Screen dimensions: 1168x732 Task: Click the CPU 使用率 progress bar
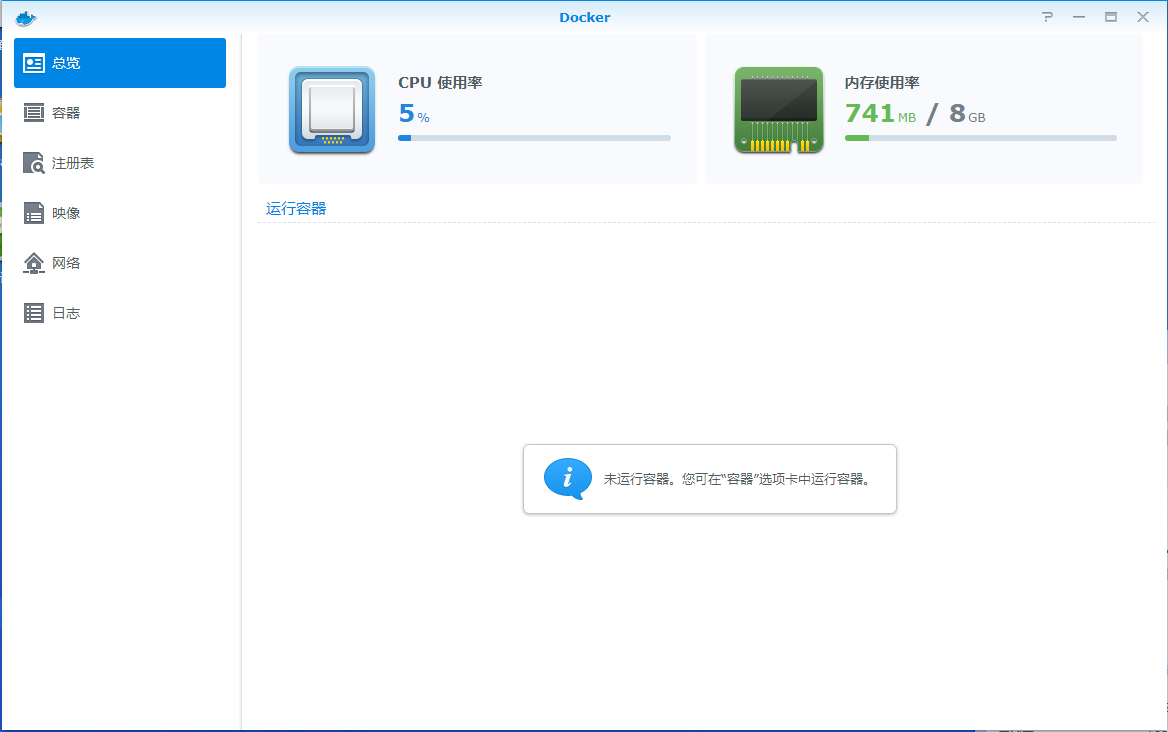pyautogui.click(x=534, y=138)
